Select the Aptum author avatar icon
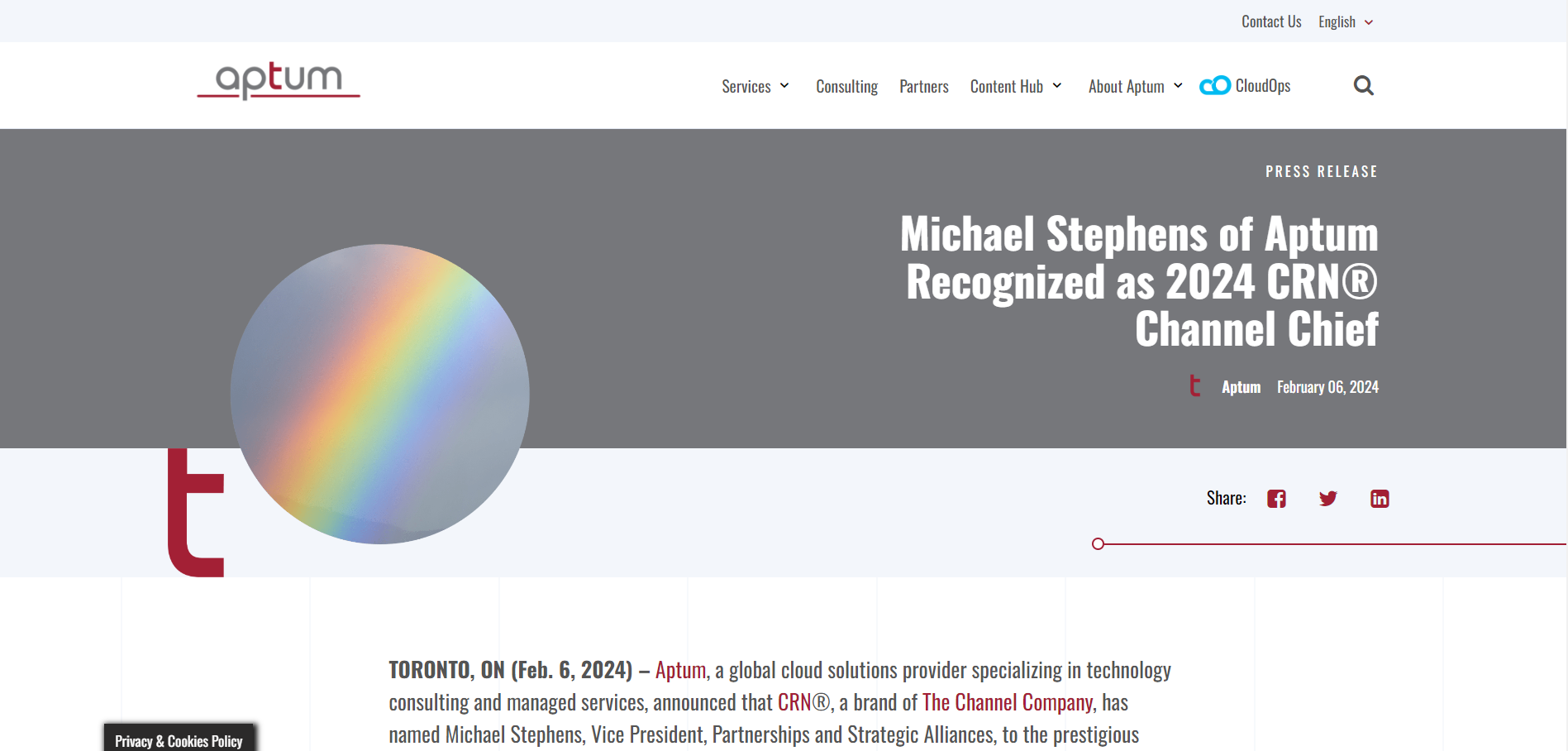The image size is (1568, 751). [x=1194, y=385]
